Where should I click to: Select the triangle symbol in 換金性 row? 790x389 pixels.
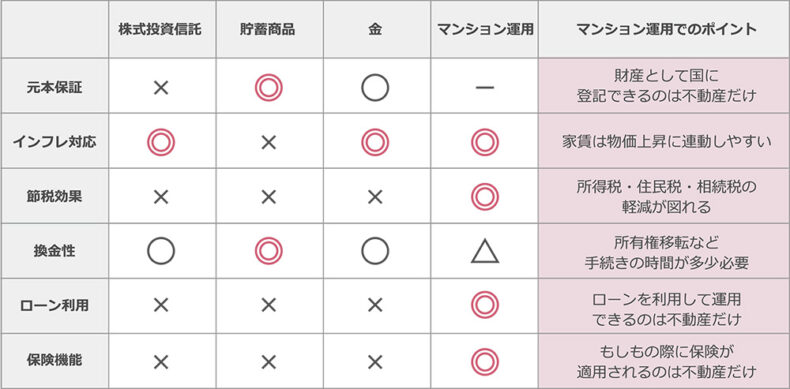tap(485, 251)
